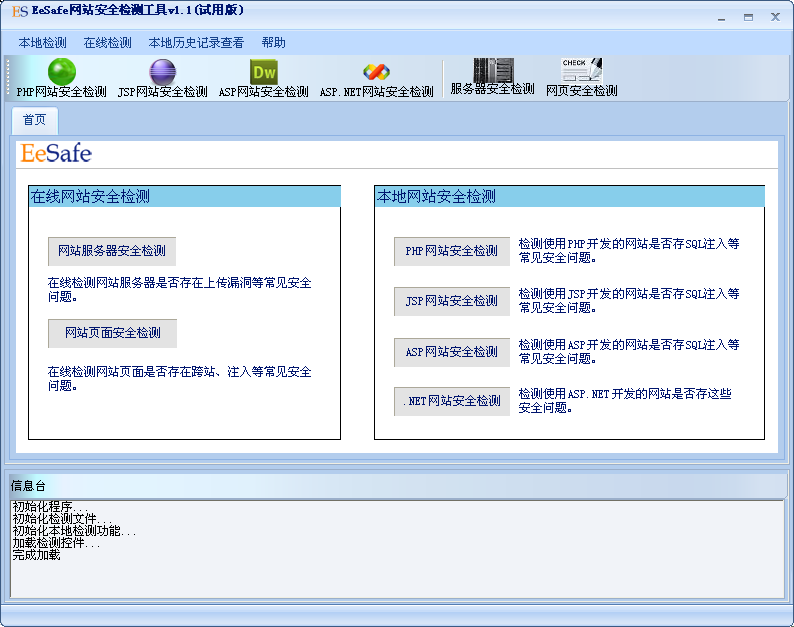Screen dimensions: 794x627
Task: Click the log line 加载检测控件...
Action: point(56,543)
